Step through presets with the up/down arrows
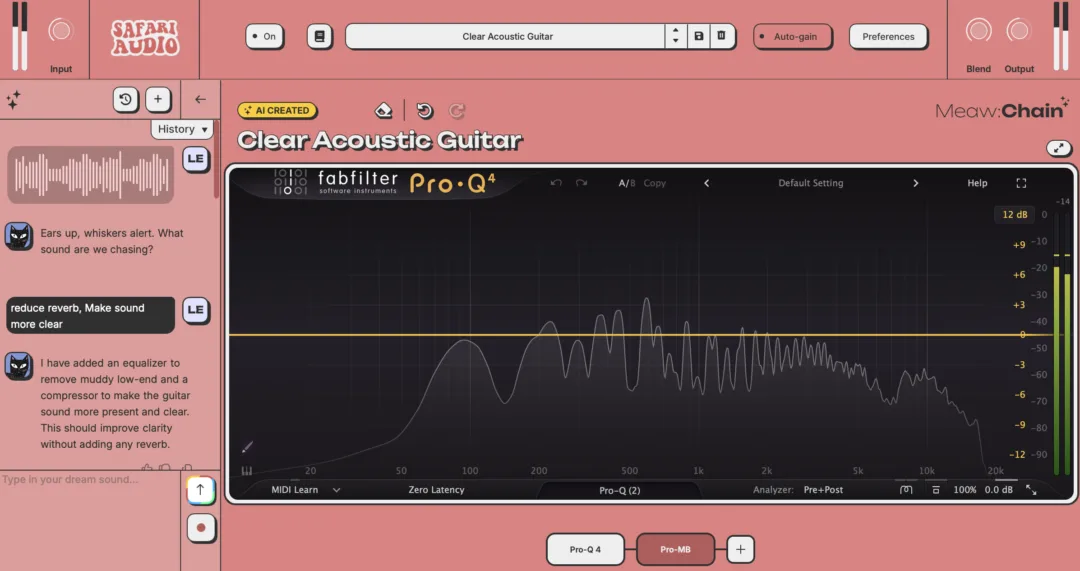The height and width of the screenshot is (571, 1080). pyautogui.click(x=676, y=37)
